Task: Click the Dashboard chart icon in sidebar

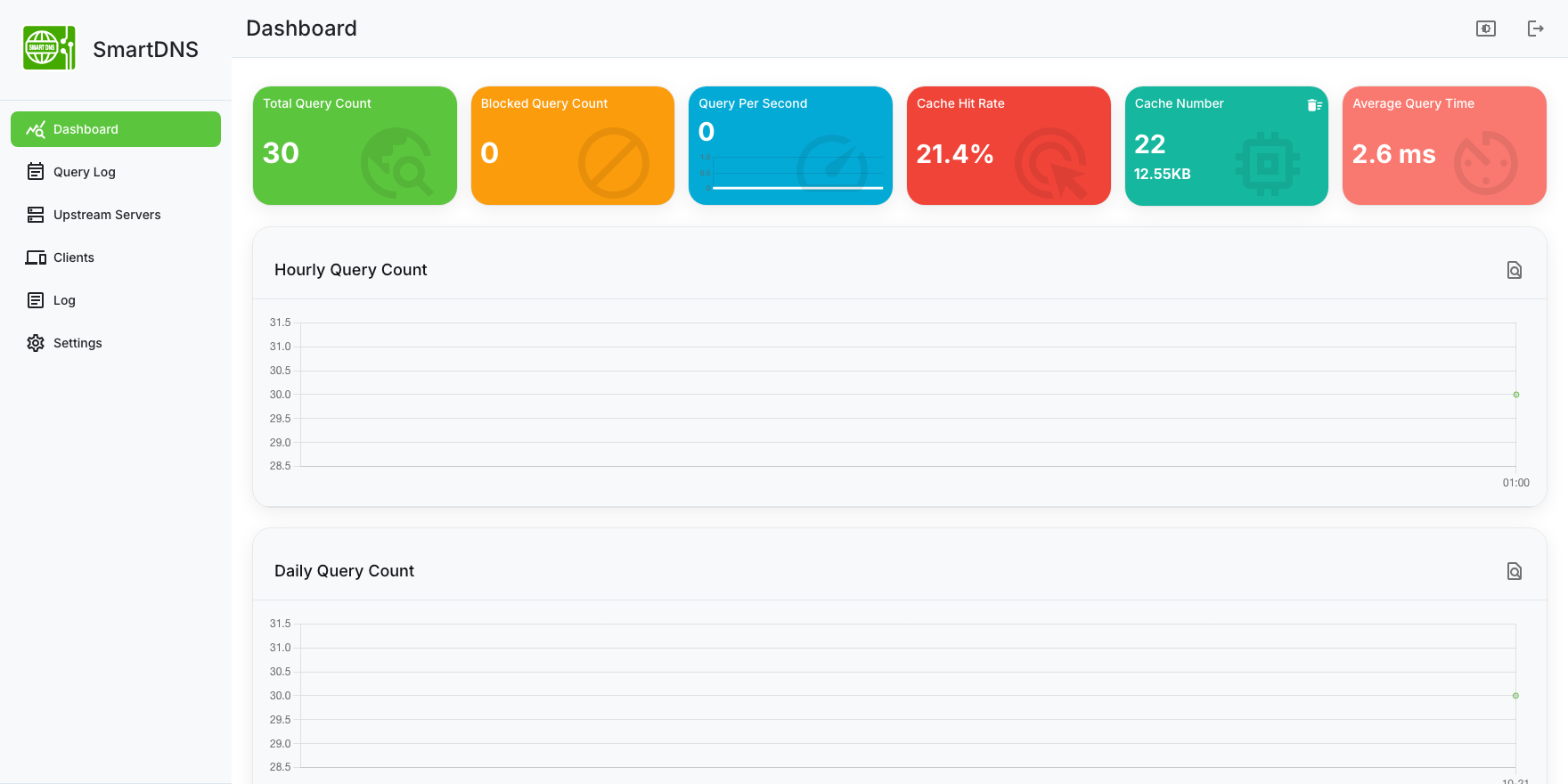Action: tap(36, 129)
